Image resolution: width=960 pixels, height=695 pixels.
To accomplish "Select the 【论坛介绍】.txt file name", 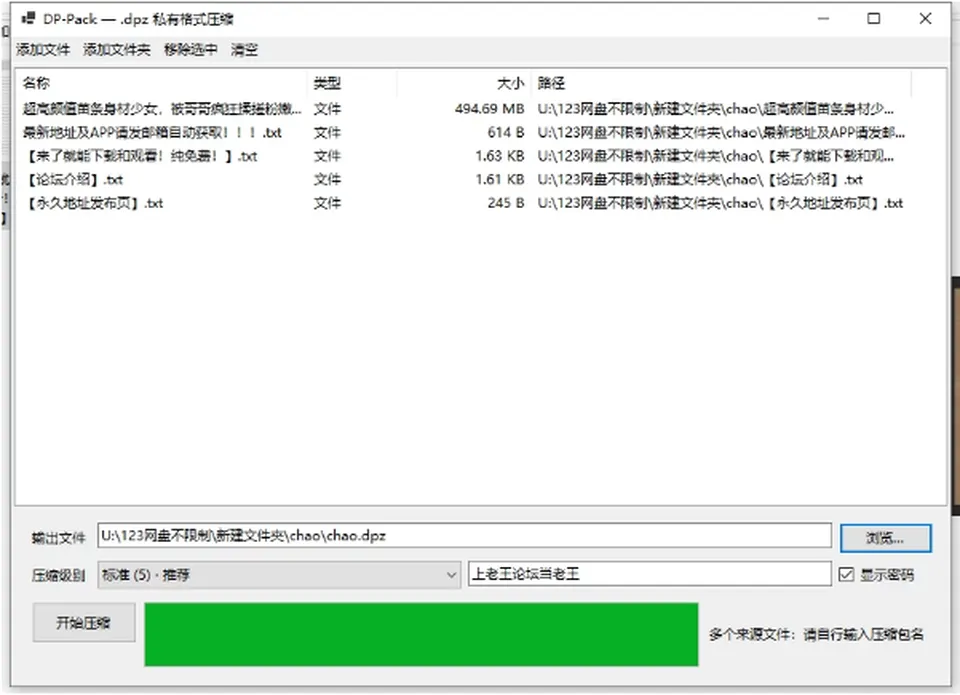I will click(73, 179).
